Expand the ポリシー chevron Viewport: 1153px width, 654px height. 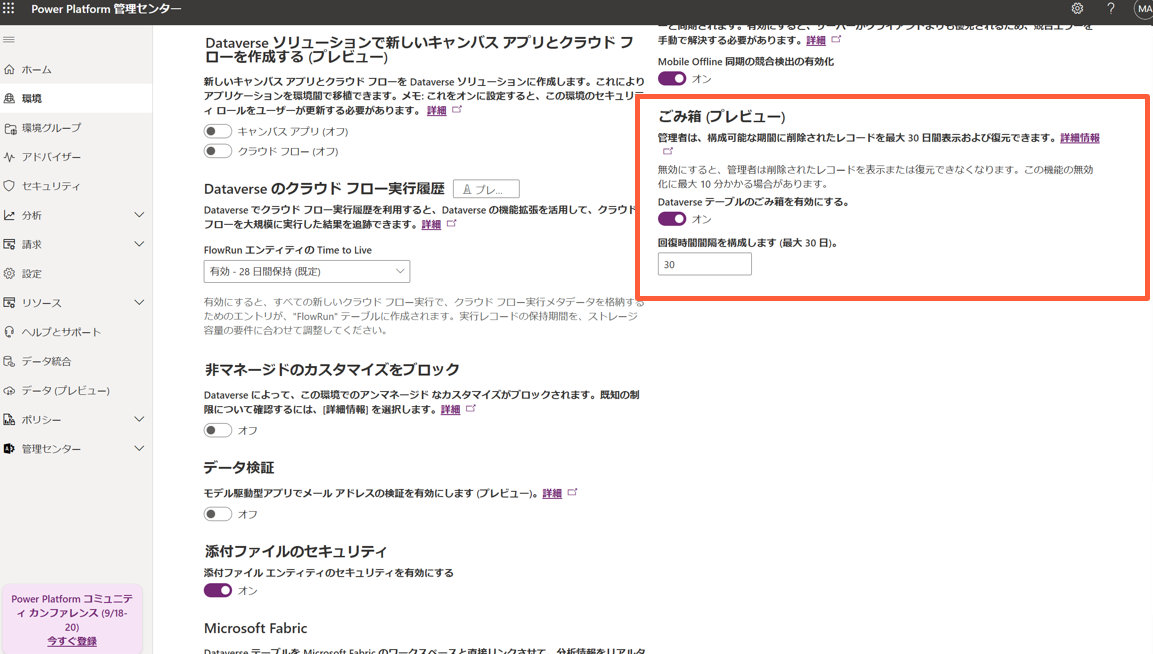click(x=139, y=419)
